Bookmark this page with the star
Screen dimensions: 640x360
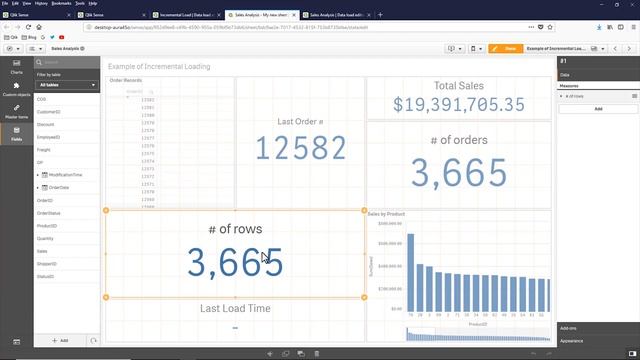coord(550,27)
